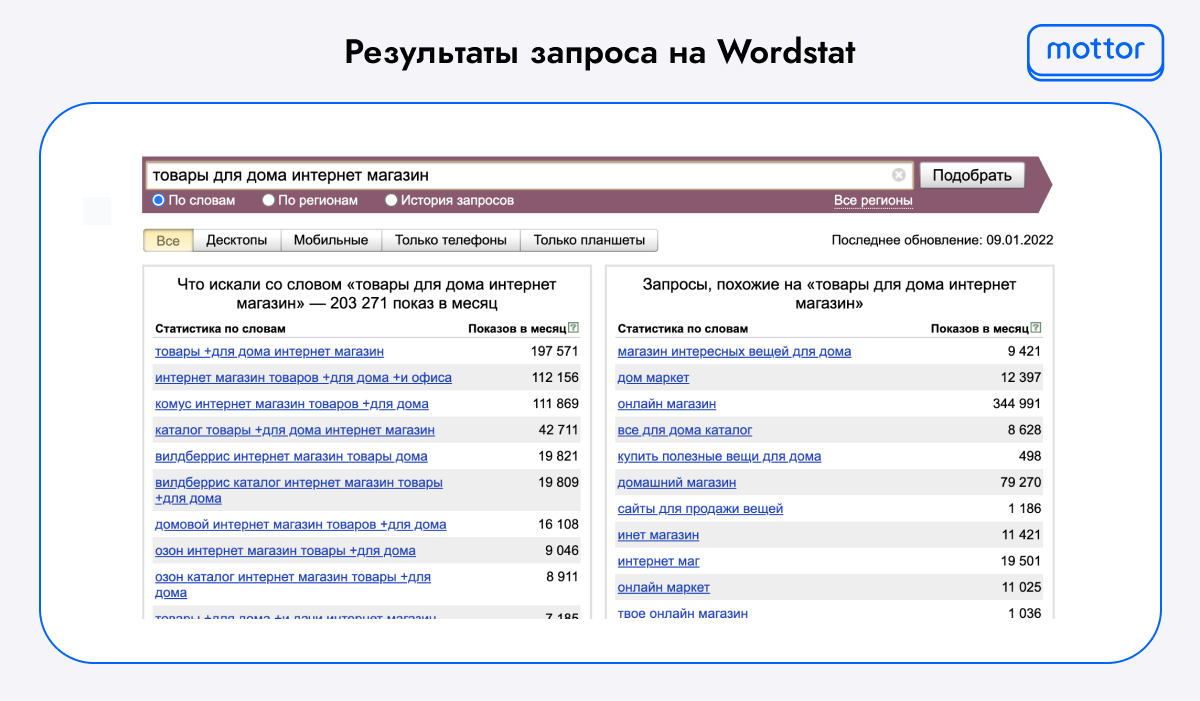1200x701 pixels.
Task: Click the value '42 711'
Action: click(558, 430)
